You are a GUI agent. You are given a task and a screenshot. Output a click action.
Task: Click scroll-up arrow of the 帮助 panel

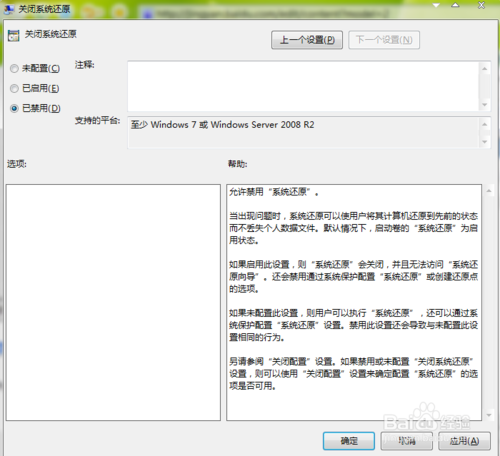click(489, 191)
